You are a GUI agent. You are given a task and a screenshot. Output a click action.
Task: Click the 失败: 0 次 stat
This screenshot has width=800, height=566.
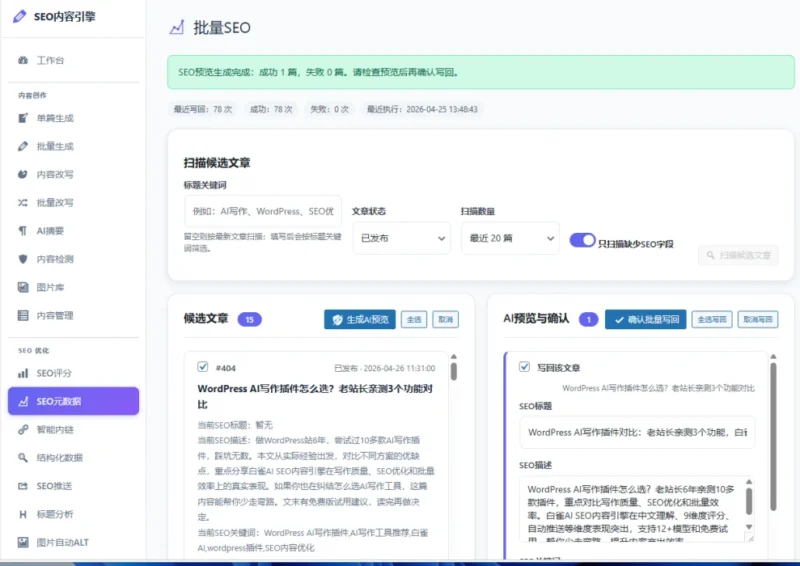pos(330,109)
